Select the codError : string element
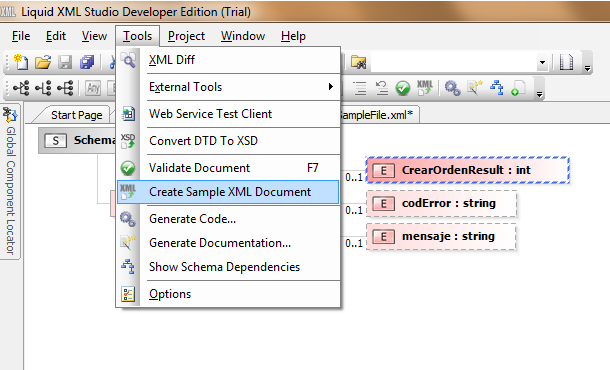Viewport: 610px width, 370px height. [442, 203]
